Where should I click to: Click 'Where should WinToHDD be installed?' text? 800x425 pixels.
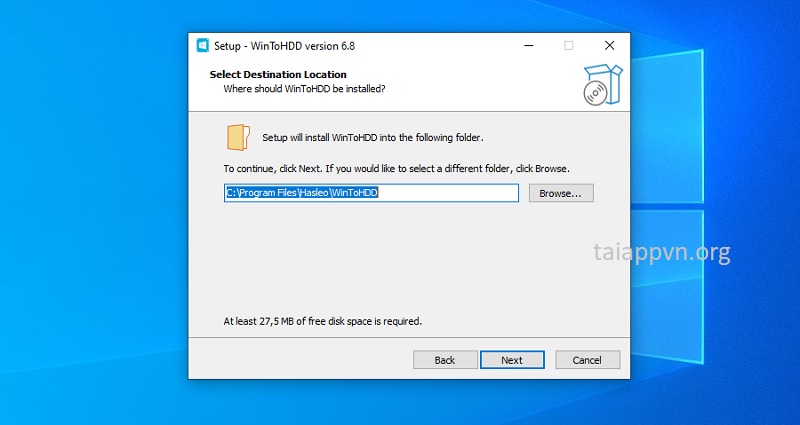[305, 89]
